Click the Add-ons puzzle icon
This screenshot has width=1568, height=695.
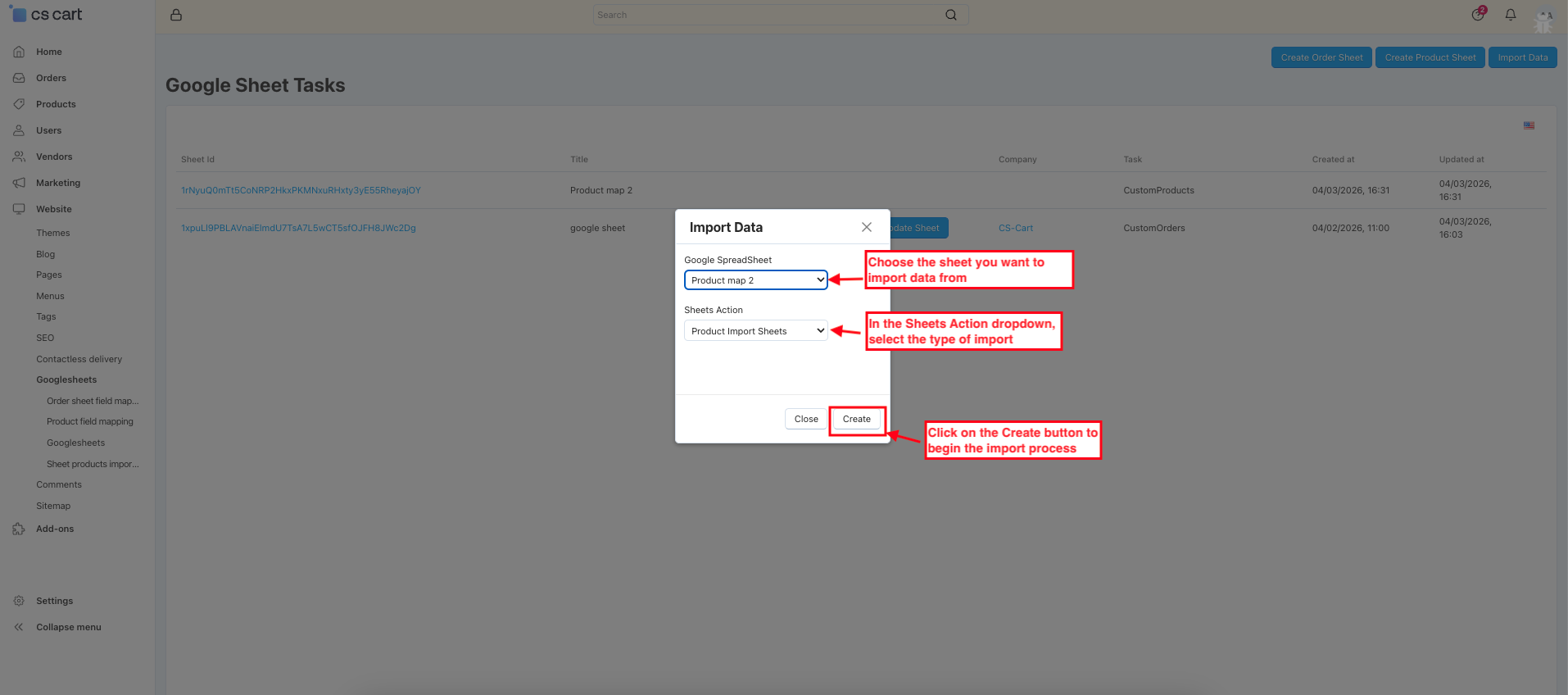(x=19, y=529)
